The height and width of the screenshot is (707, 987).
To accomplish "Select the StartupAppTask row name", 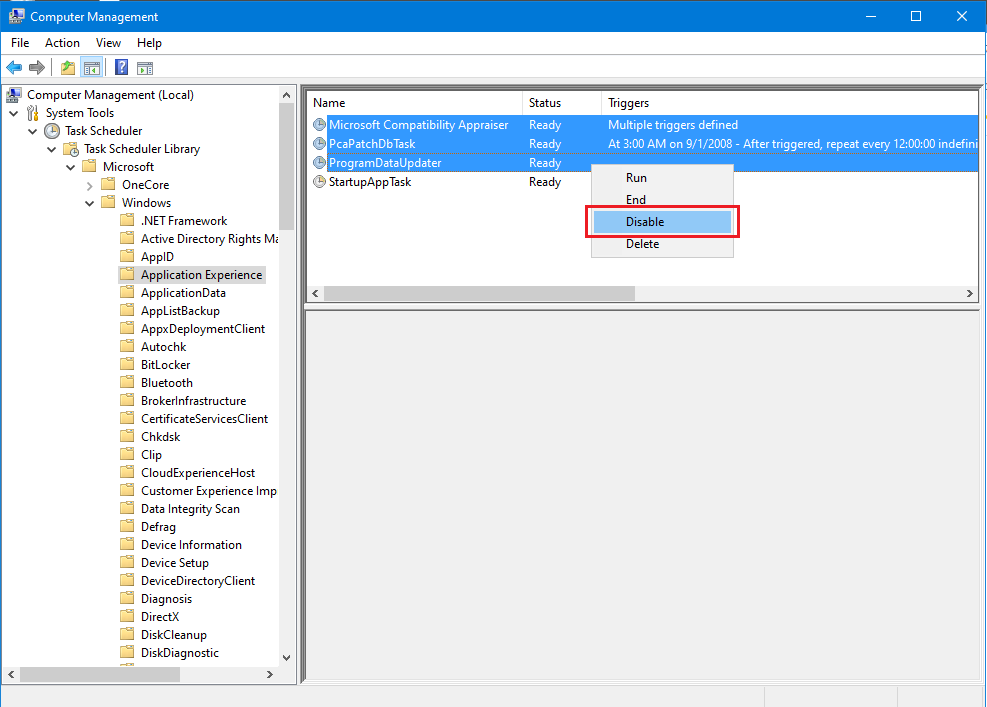I will click(x=370, y=181).
